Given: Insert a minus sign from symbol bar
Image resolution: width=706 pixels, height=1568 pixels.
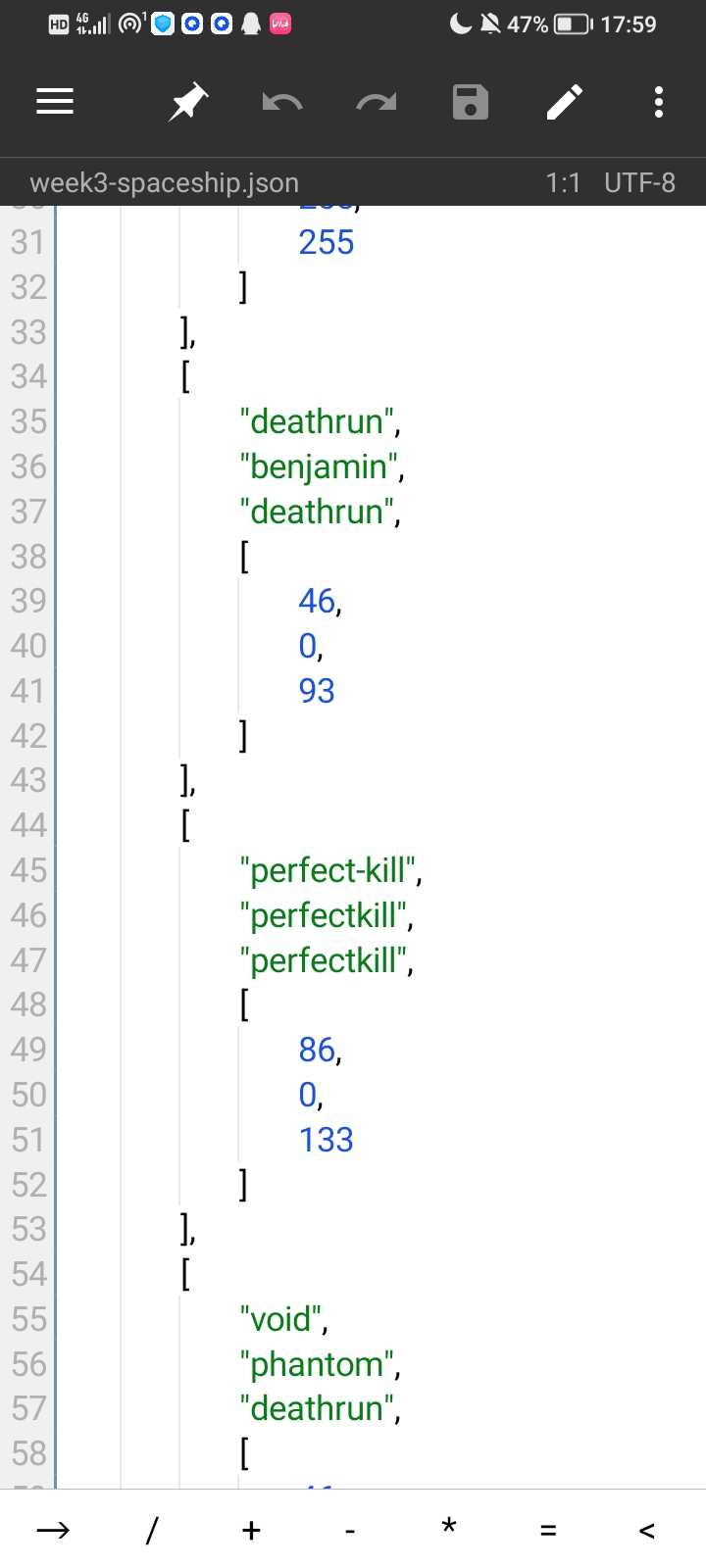Looking at the screenshot, I should coord(350,1530).
